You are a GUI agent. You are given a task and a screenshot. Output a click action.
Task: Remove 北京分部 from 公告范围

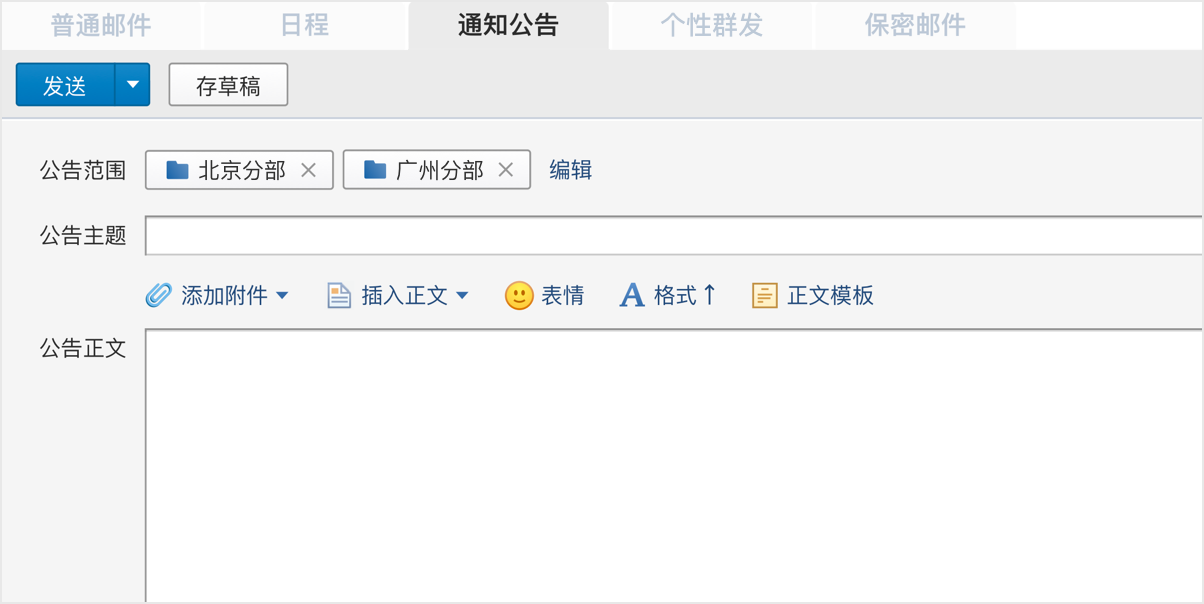pos(309,170)
